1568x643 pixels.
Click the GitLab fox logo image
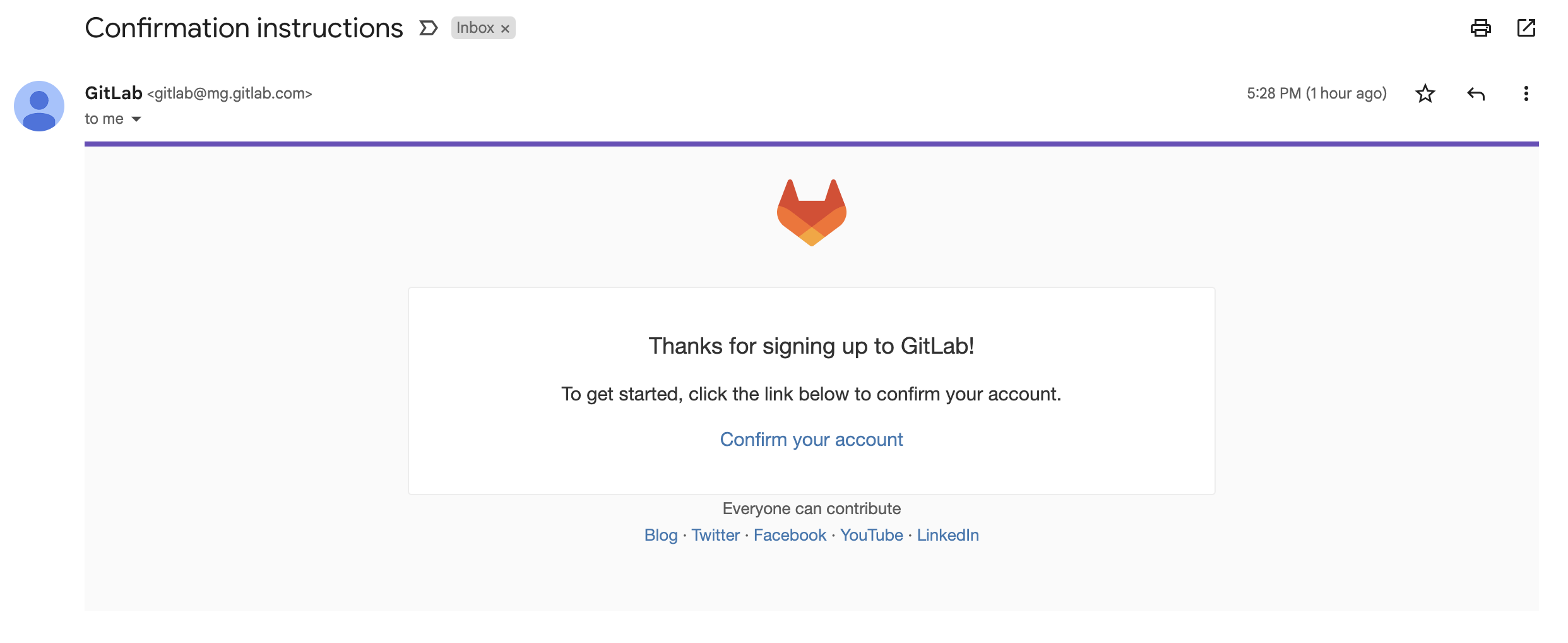811,213
